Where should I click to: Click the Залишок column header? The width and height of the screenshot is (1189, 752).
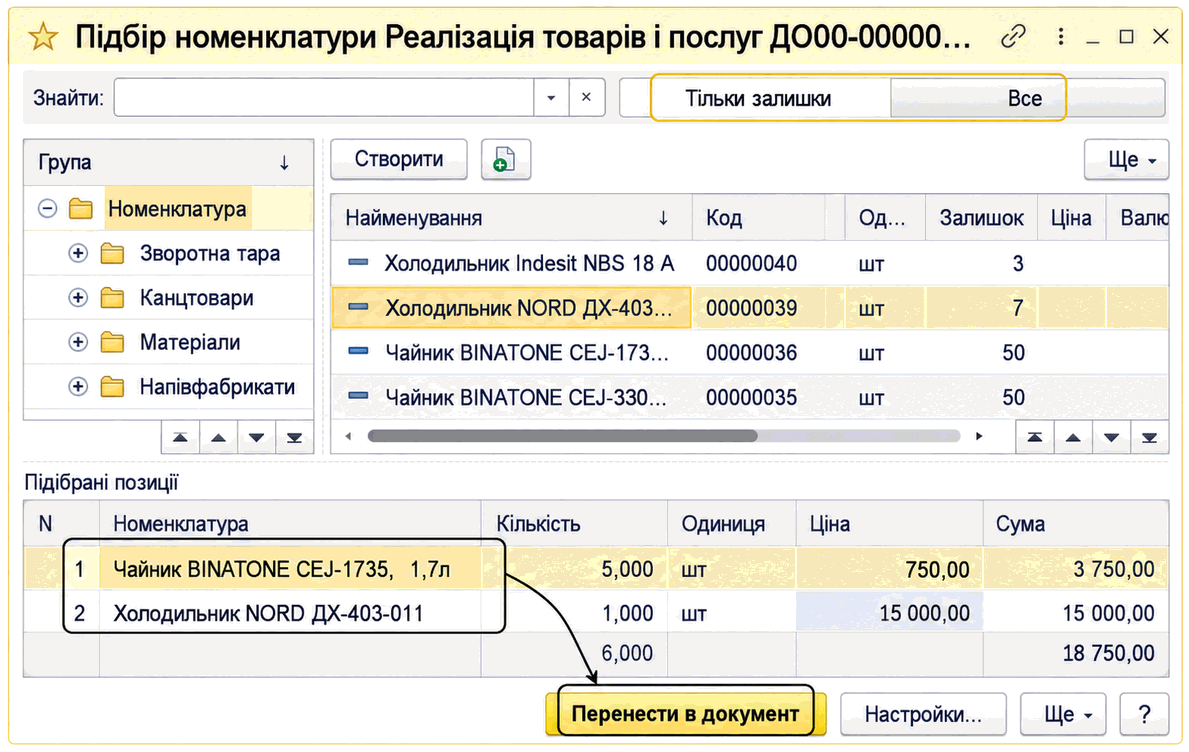coord(981,218)
